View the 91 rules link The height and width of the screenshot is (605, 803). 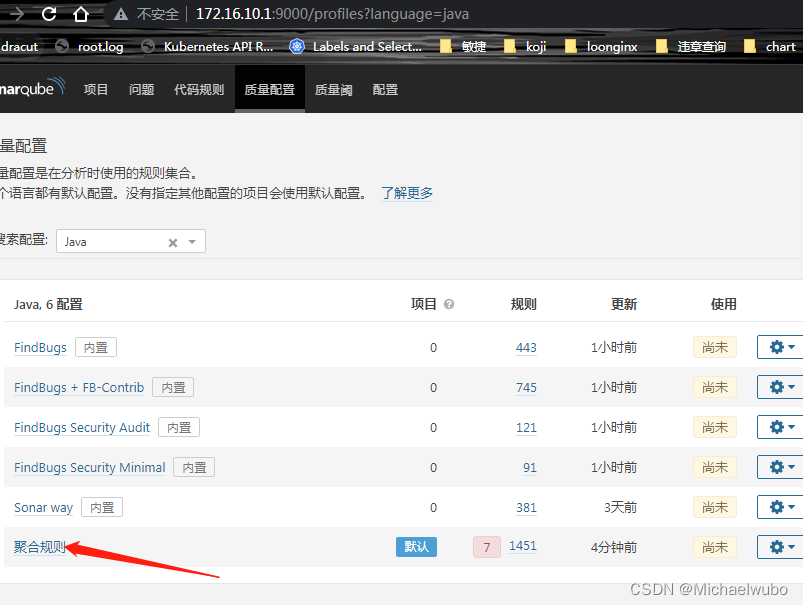tap(530, 467)
